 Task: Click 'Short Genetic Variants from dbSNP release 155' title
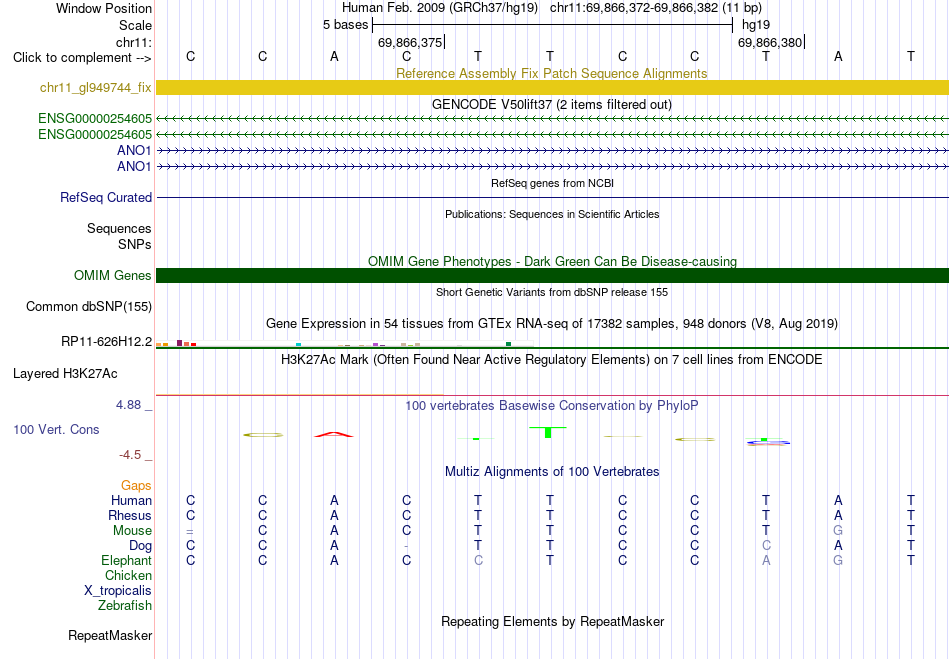[x=552, y=292]
